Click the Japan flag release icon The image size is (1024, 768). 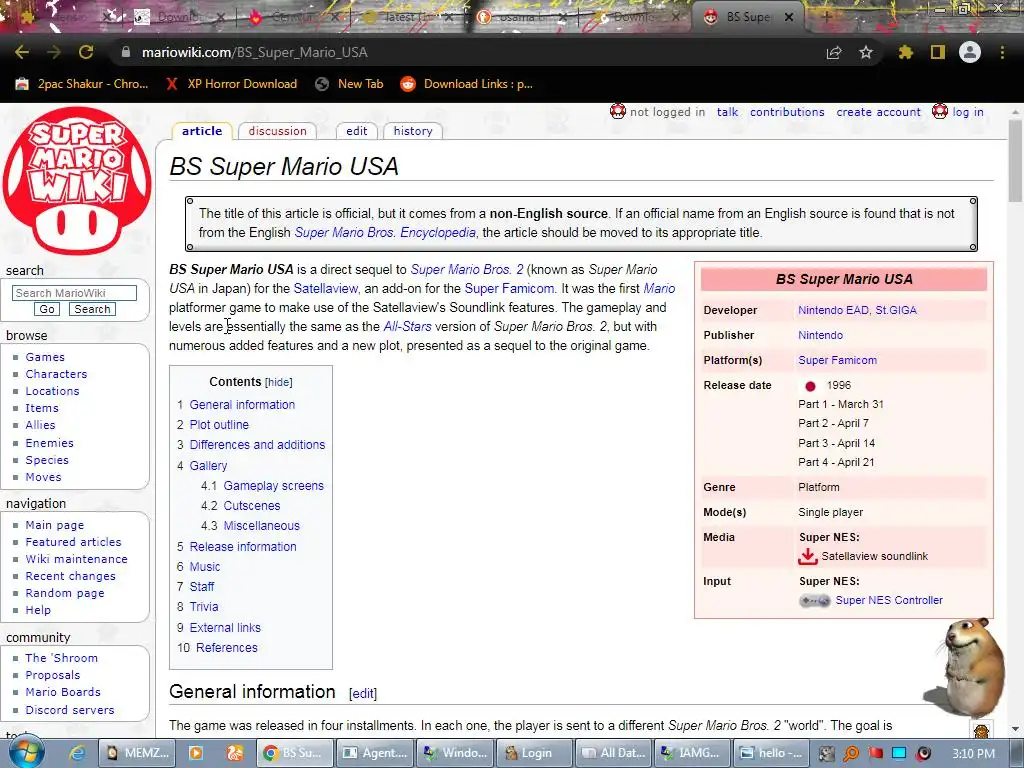point(810,386)
